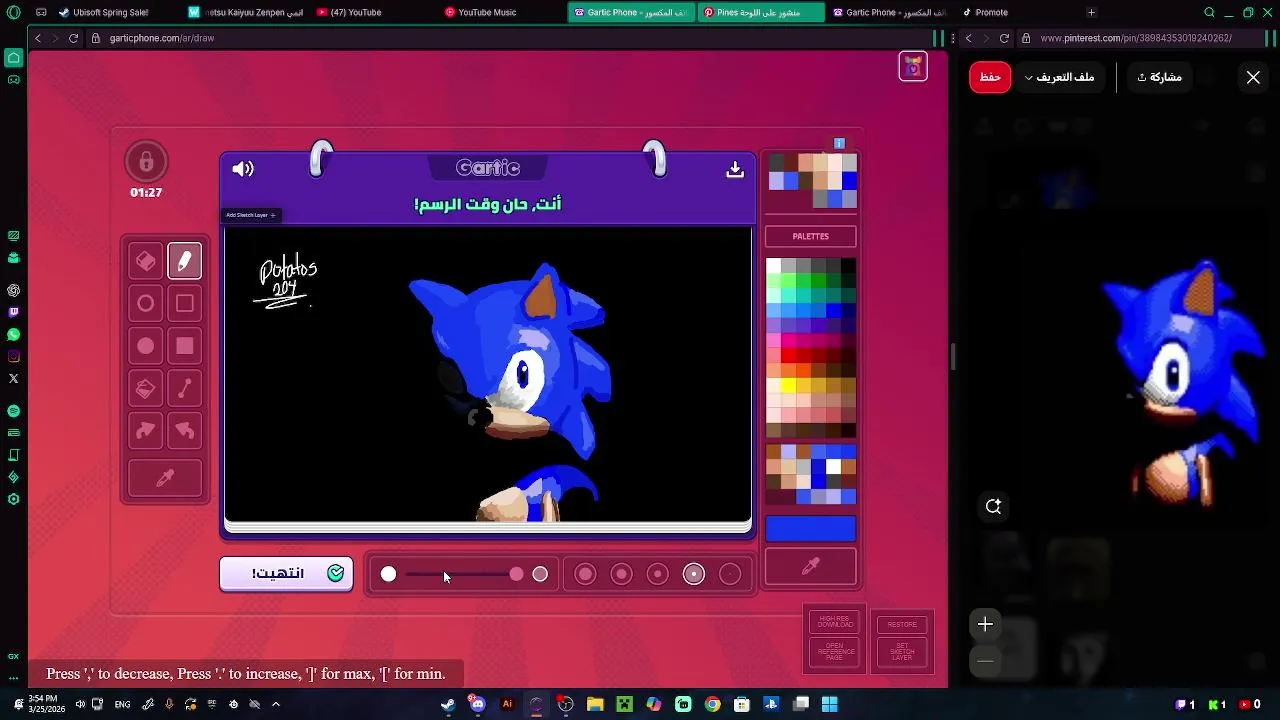Click the Add Sketch Layer button

coord(250,215)
